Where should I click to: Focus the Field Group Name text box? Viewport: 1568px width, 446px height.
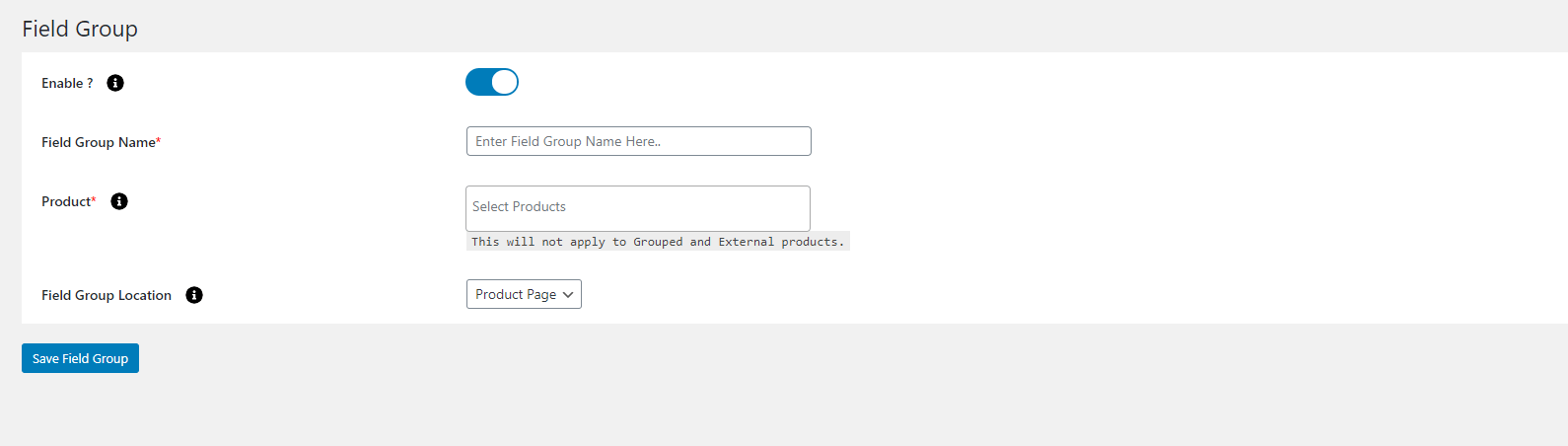point(638,141)
